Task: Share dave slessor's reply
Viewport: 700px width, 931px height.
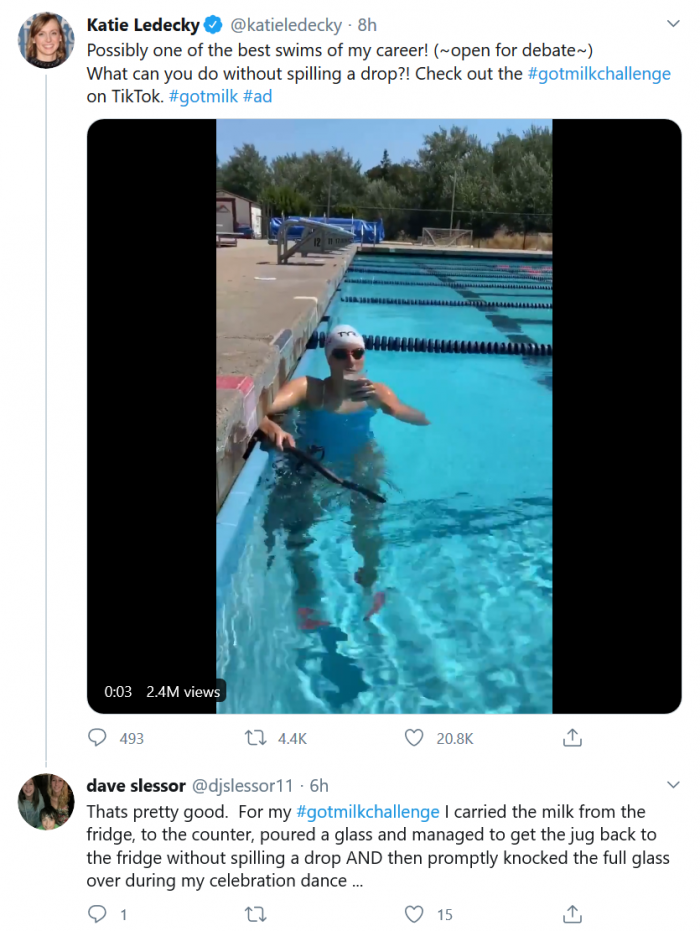Action: (572, 914)
